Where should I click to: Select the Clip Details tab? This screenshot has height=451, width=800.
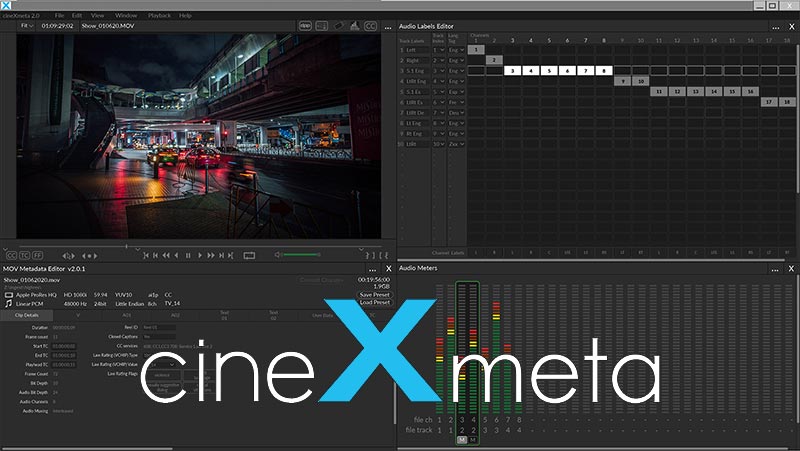pyautogui.click(x=27, y=315)
